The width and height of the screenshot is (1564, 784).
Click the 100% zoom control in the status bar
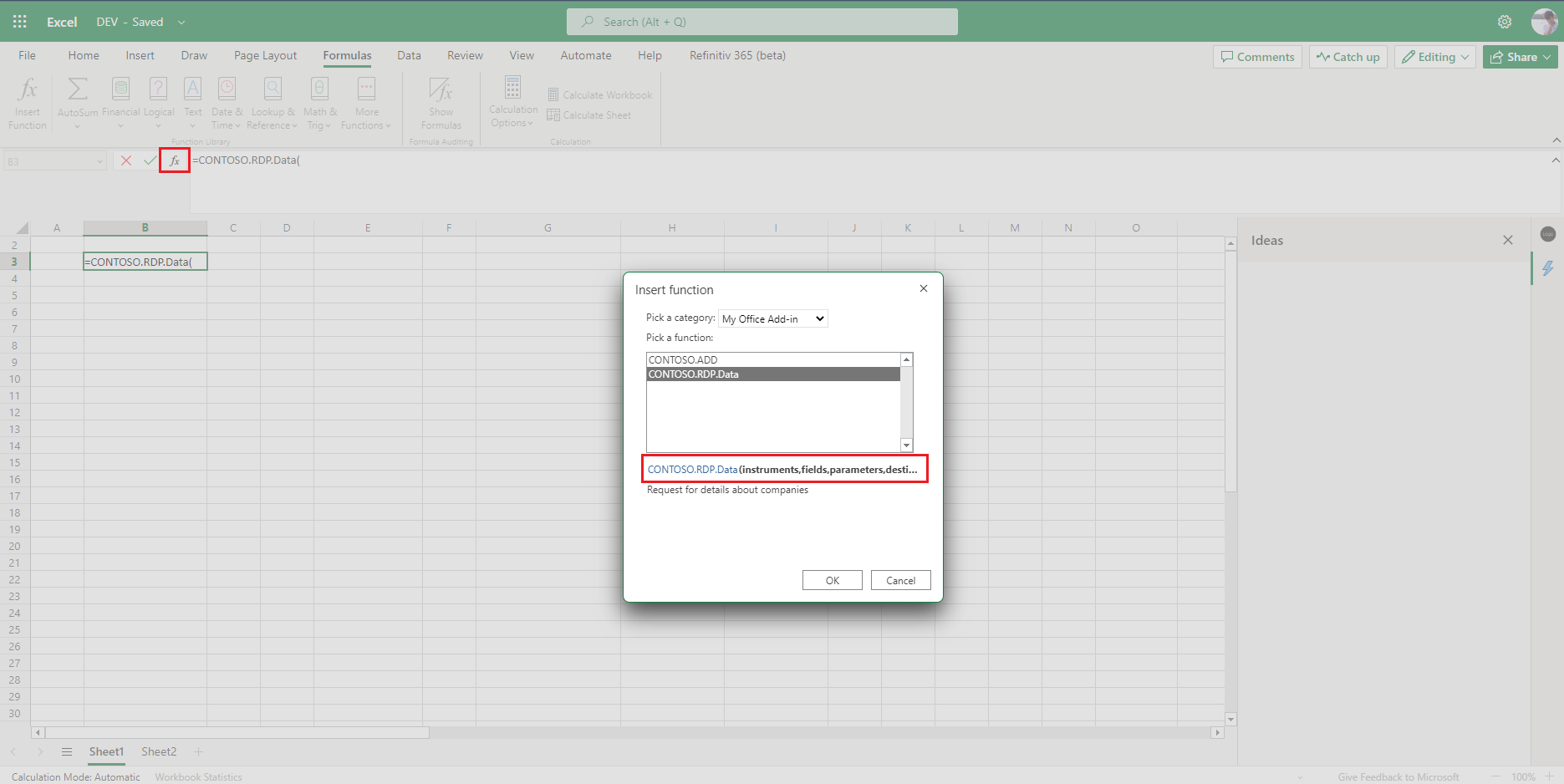click(1523, 776)
